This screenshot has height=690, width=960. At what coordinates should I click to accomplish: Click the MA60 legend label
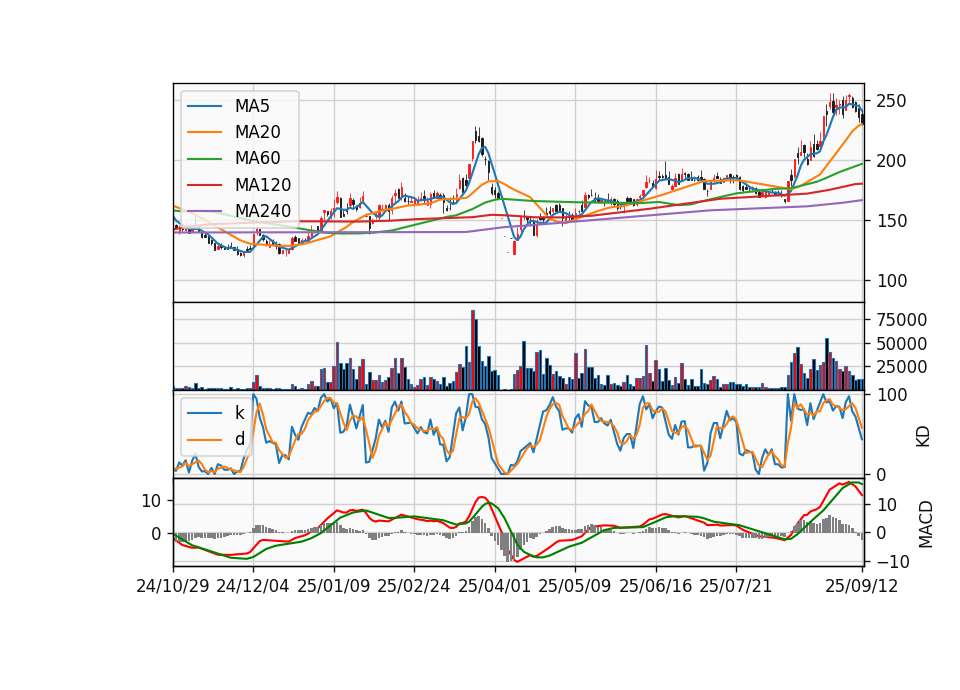click(257, 159)
